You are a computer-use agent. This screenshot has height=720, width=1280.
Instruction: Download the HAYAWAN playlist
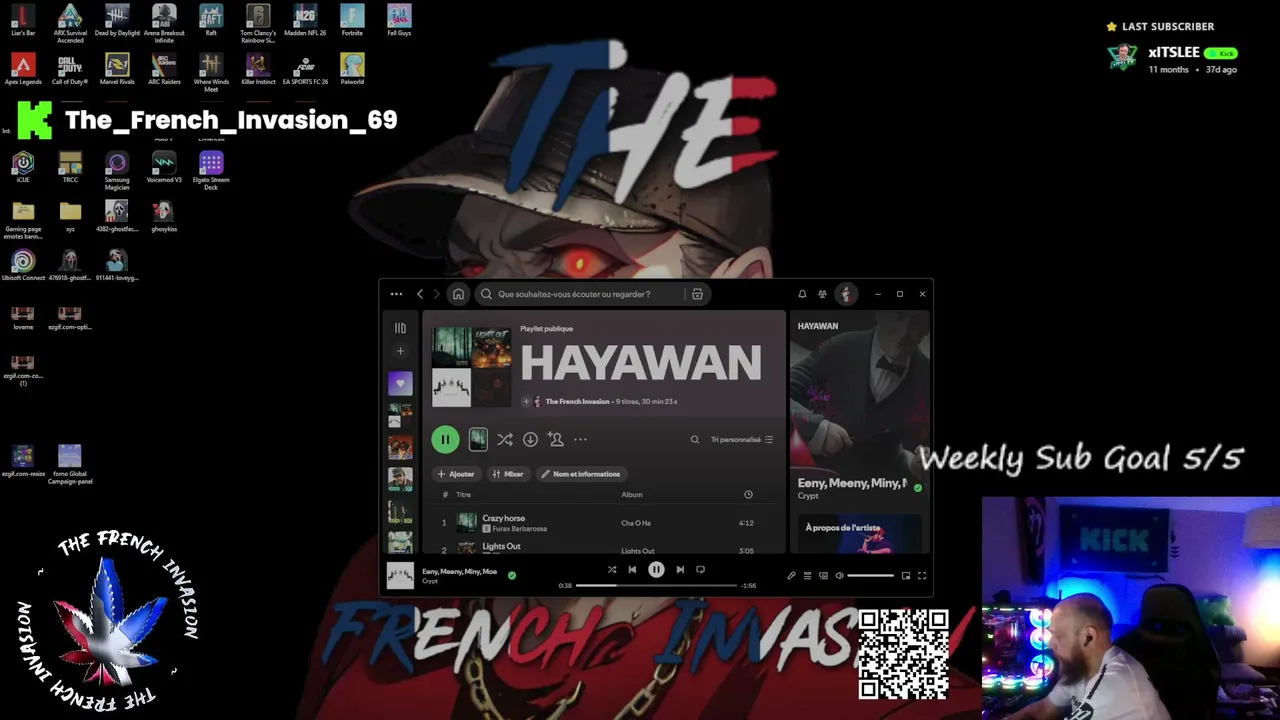pyautogui.click(x=530, y=439)
